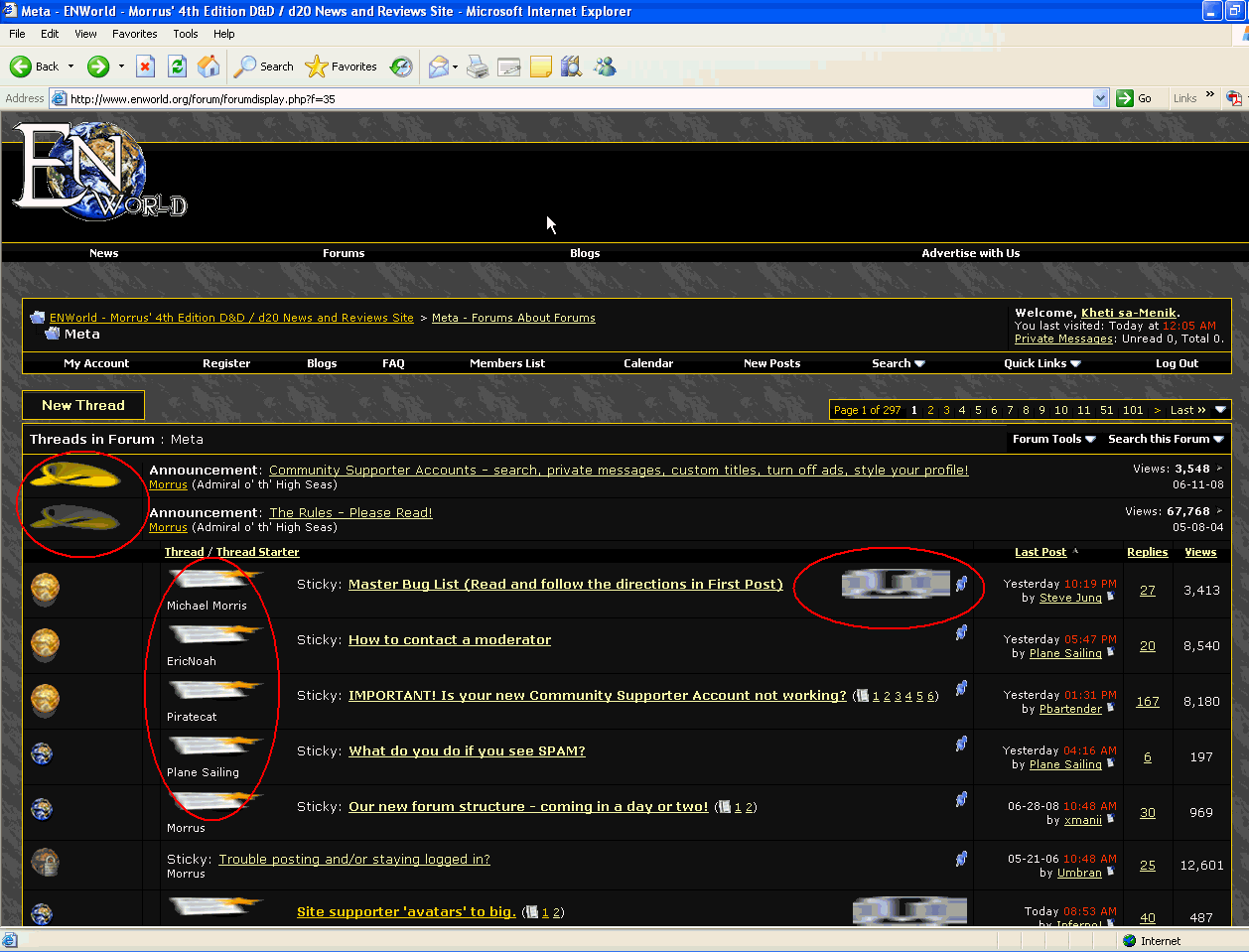The width and height of the screenshot is (1249, 952).
Task: Print the page with the printer icon
Action: click(x=478, y=67)
